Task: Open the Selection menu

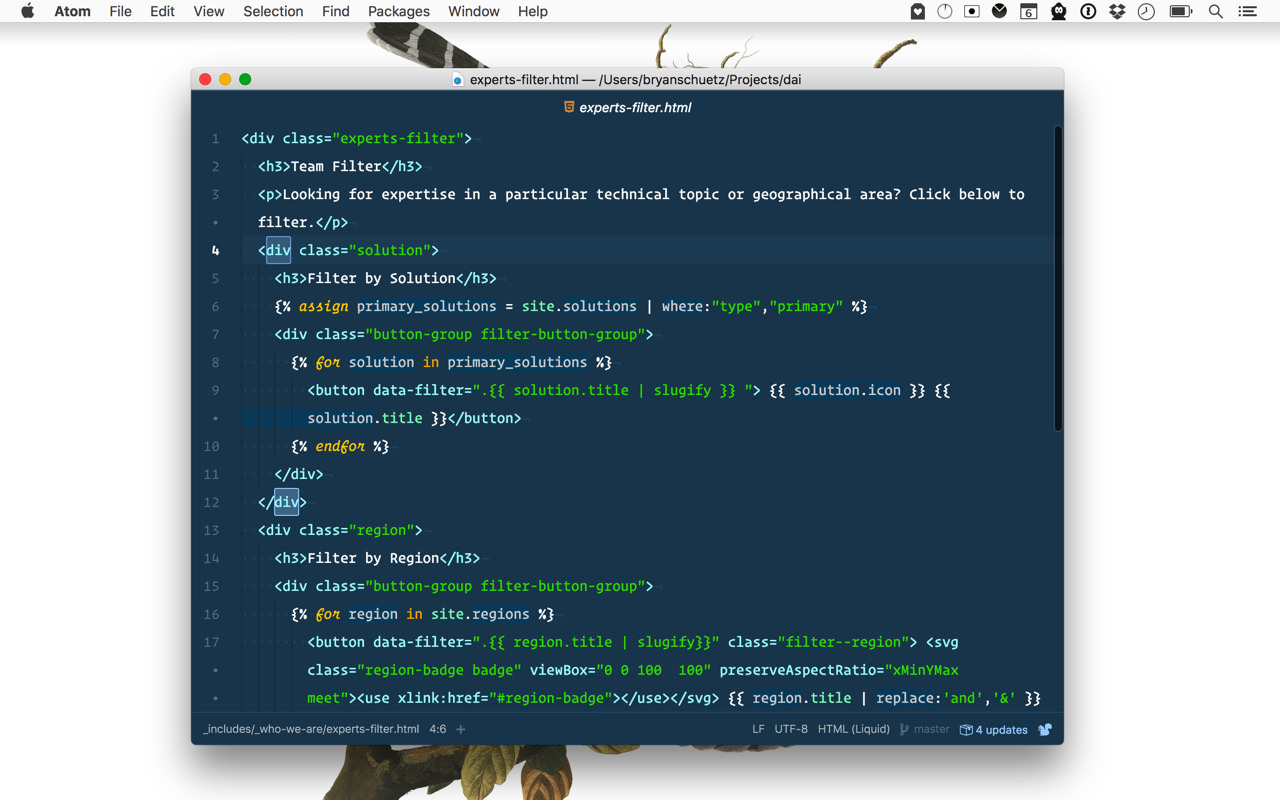Action: (x=272, y=11)
